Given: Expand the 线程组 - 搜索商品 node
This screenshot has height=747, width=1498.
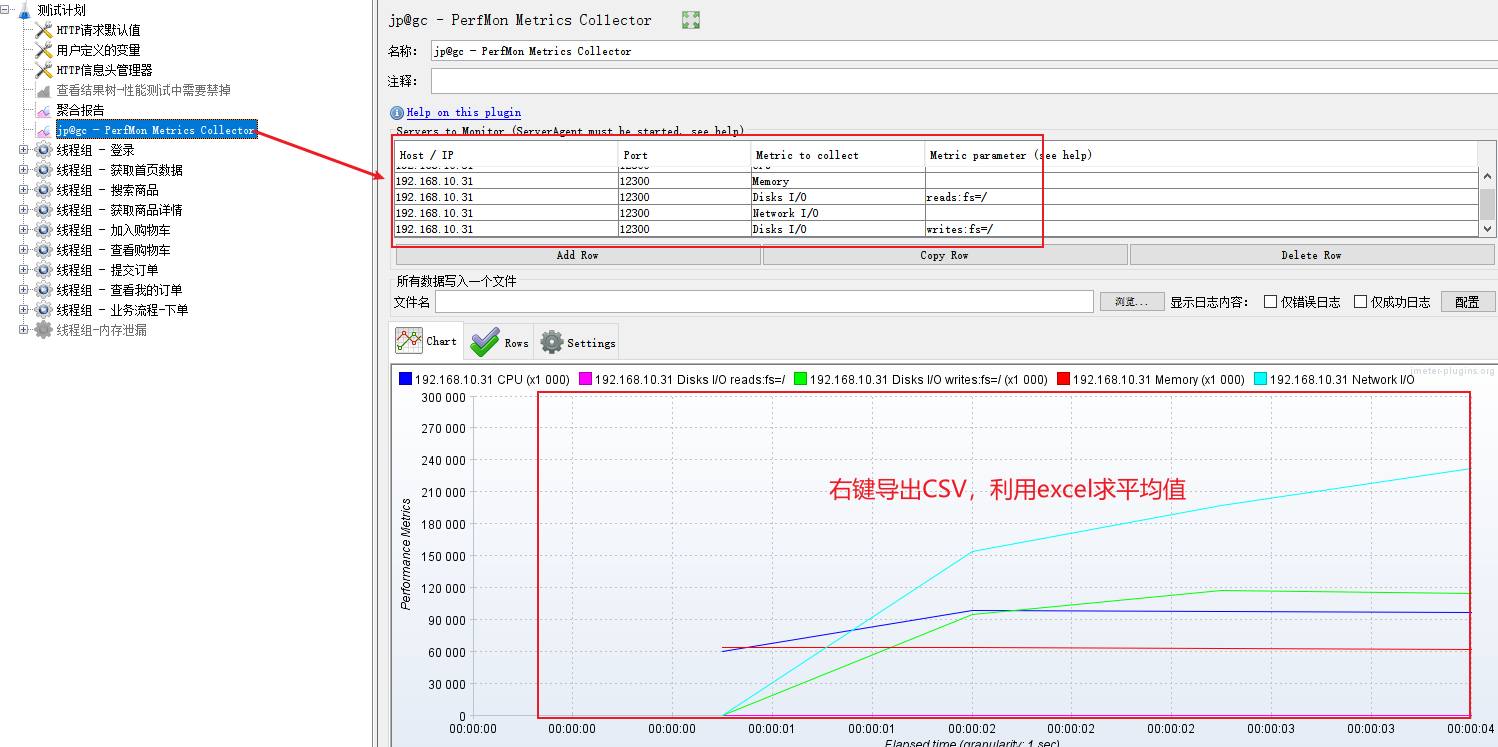Looking at the screenshot, I should 24,190.
